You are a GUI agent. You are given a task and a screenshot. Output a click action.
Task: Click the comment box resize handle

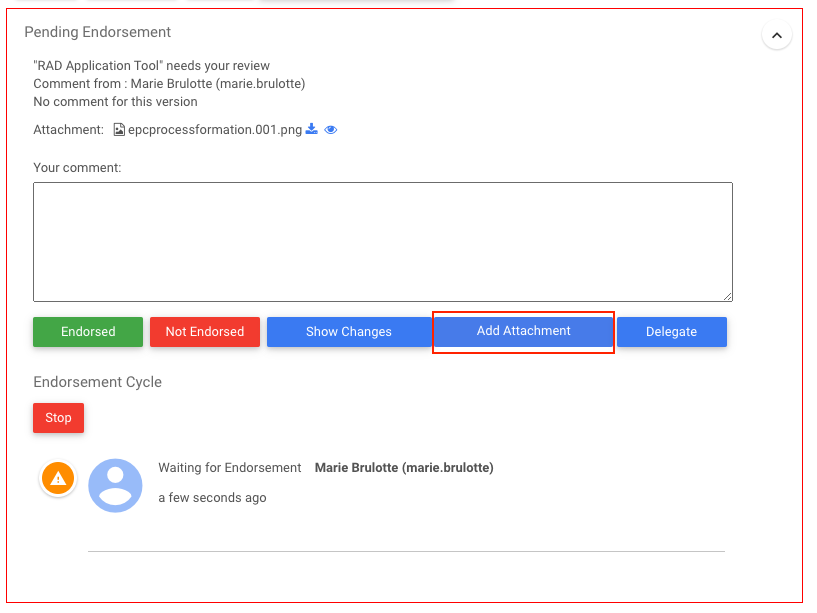point(728,296)
